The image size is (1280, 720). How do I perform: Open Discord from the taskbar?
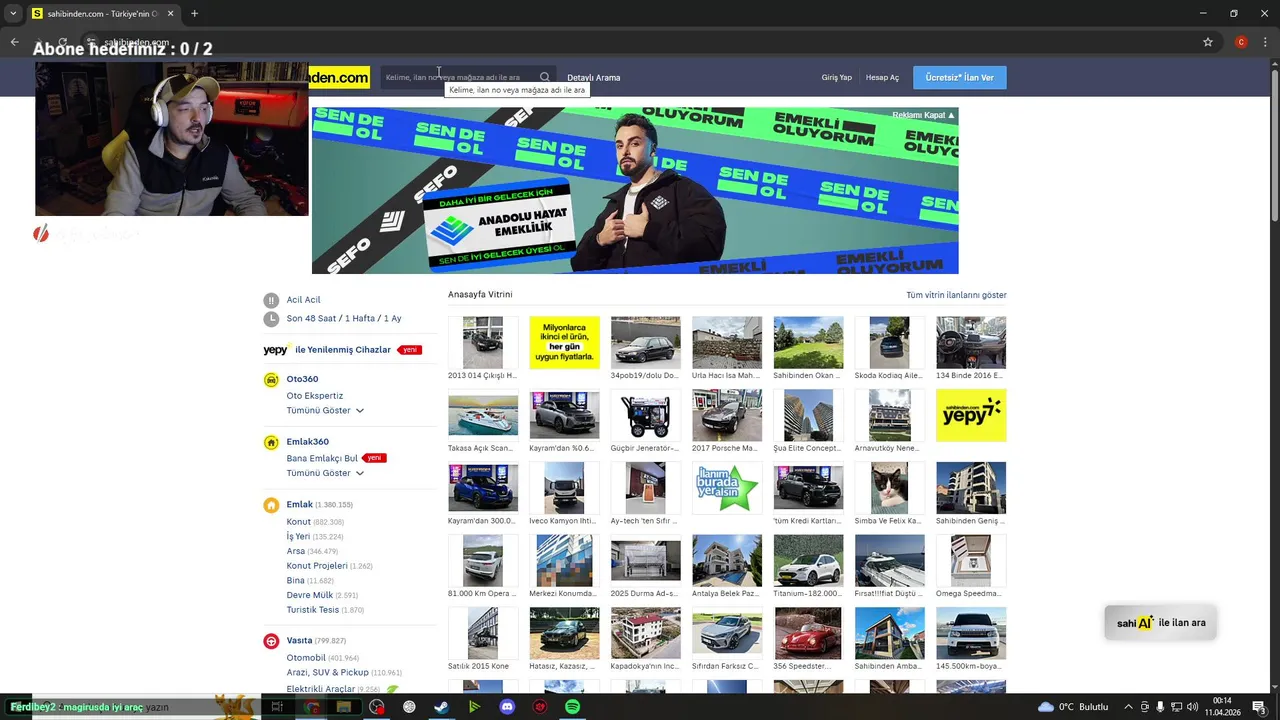pyautogui.click(x=507, y=707)
